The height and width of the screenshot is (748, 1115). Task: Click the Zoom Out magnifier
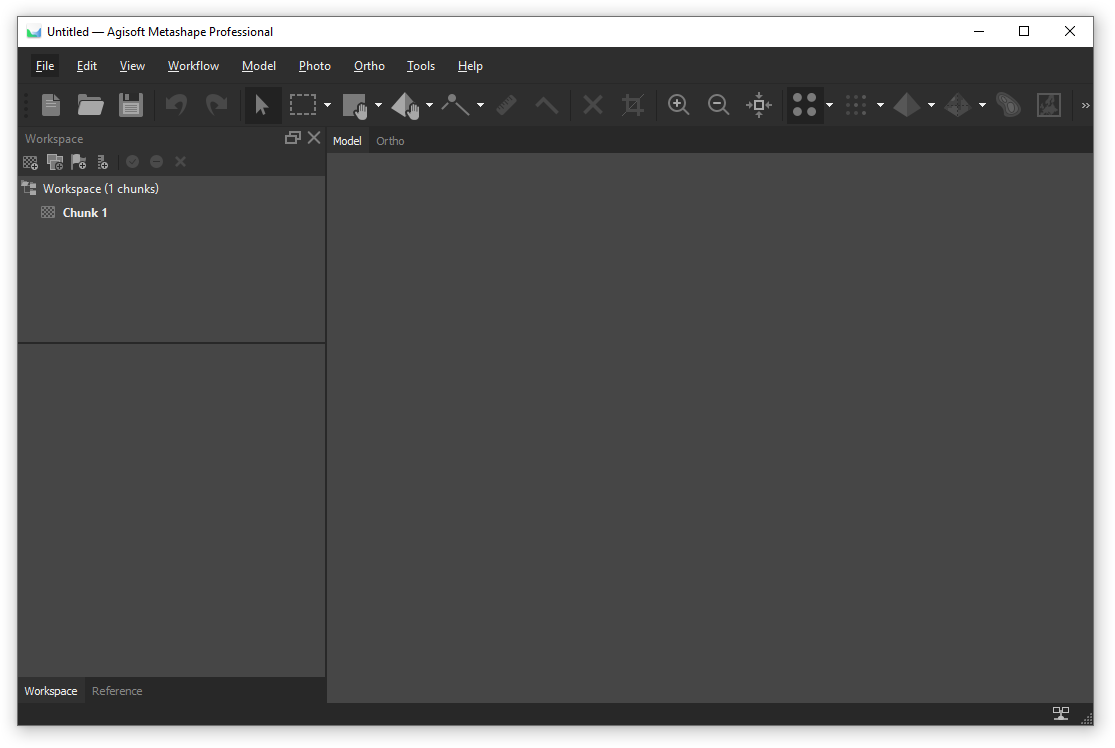(718, 105)
